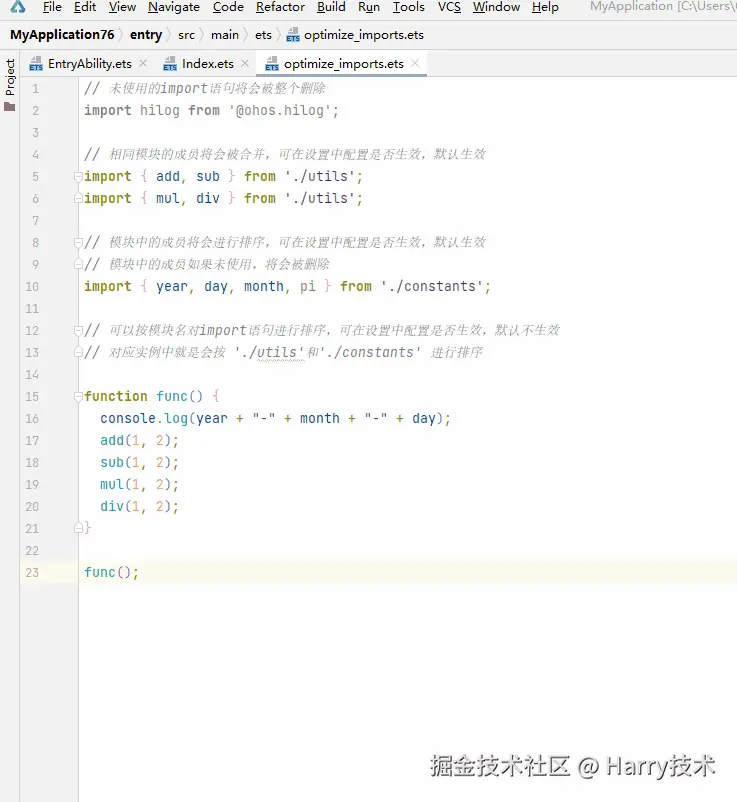Close the Index.ets tab

click(x=245, y=63)
